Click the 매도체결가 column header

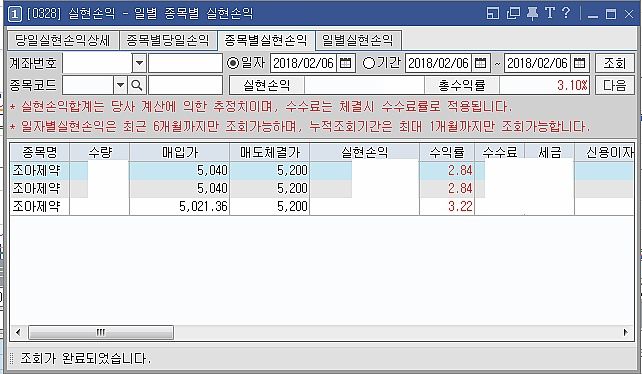pyautogui.click(x=269, y=152)
